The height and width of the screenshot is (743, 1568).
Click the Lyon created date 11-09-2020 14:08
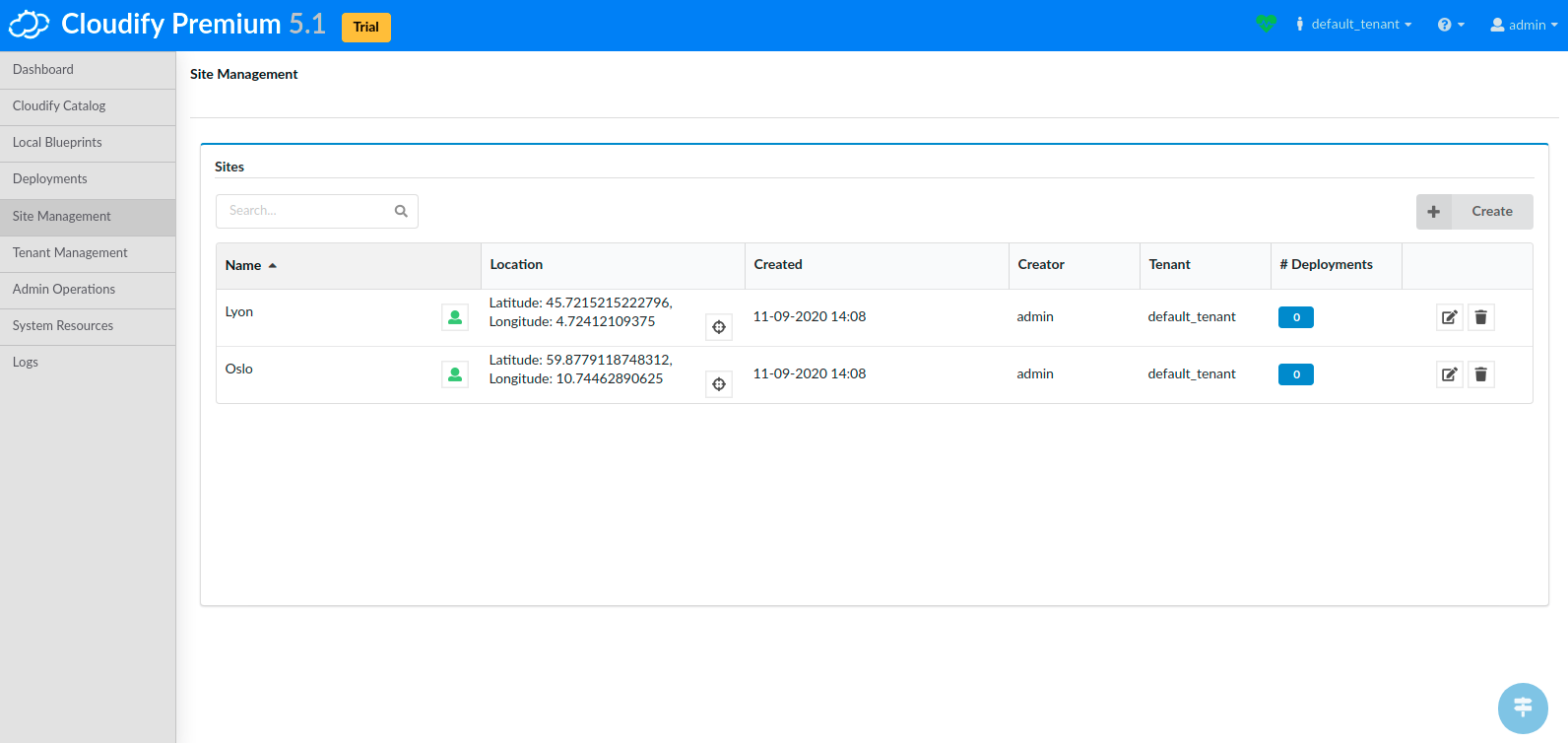(x=810, y=317)
